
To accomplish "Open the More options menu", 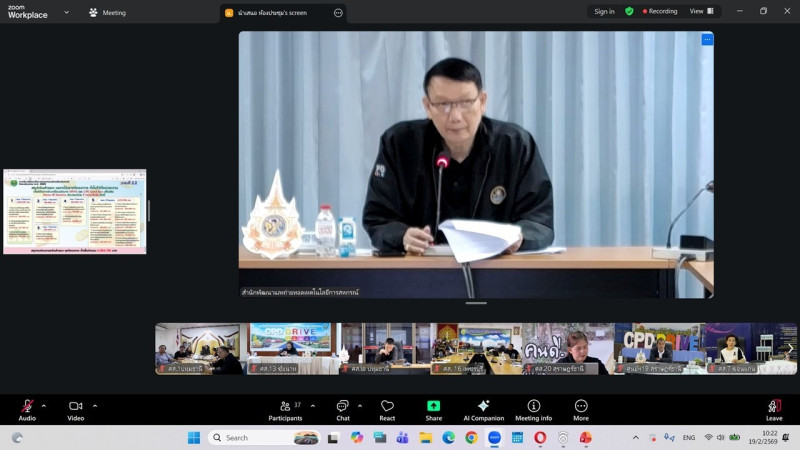I will [581, 407].
